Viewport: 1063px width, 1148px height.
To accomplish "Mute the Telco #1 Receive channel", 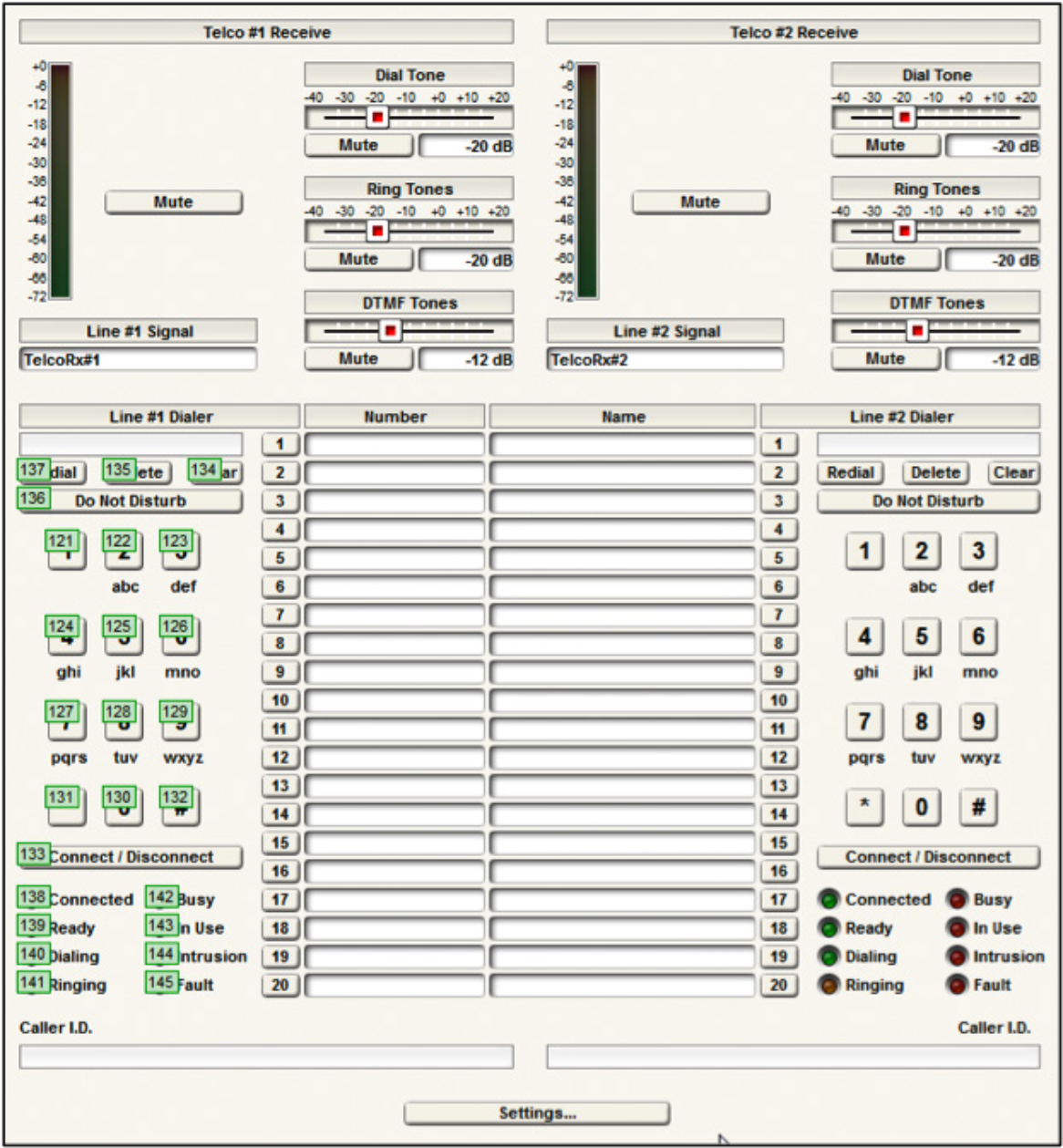I will (x=172, y=202).
